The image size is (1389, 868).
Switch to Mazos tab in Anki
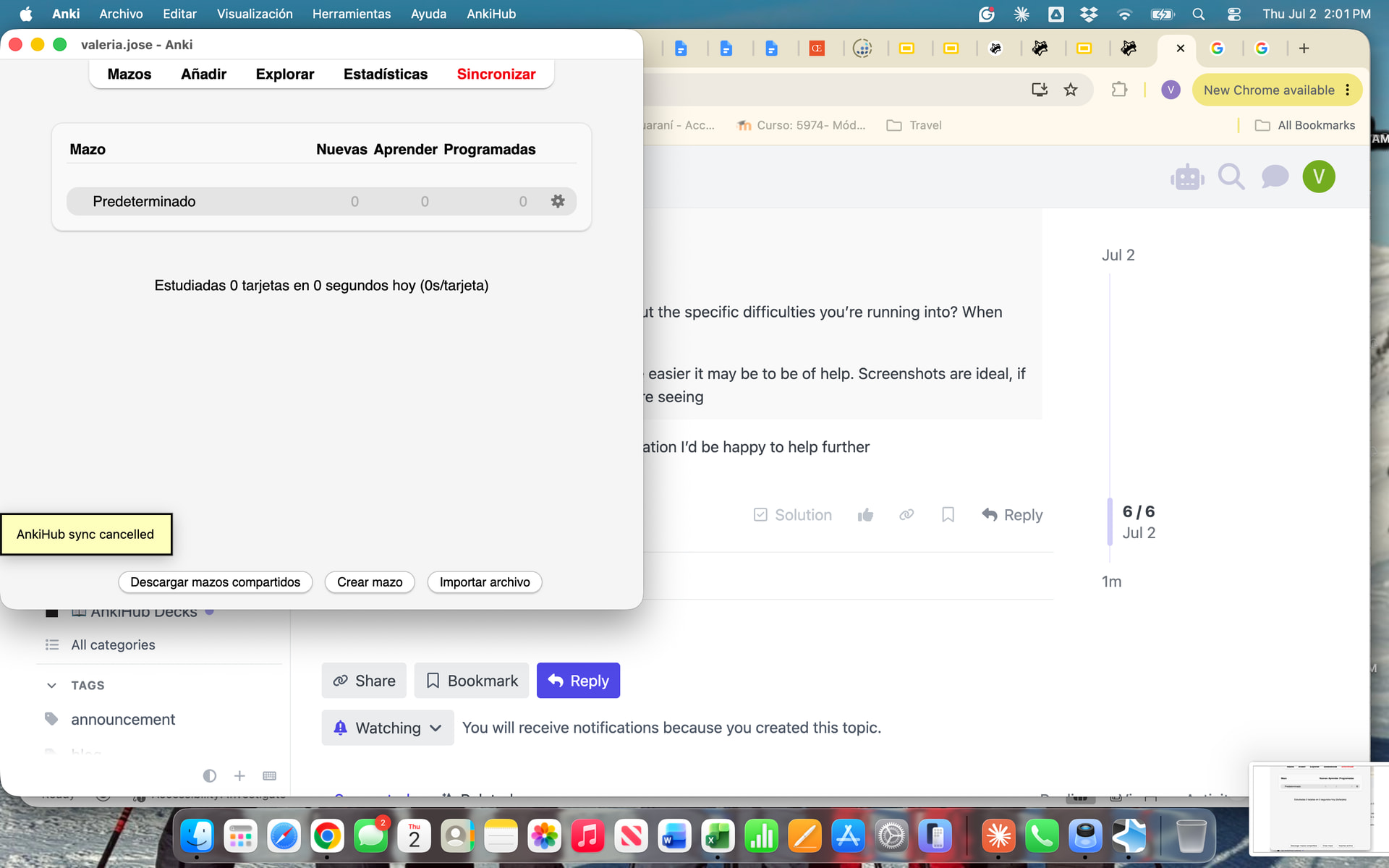point(129,74)
